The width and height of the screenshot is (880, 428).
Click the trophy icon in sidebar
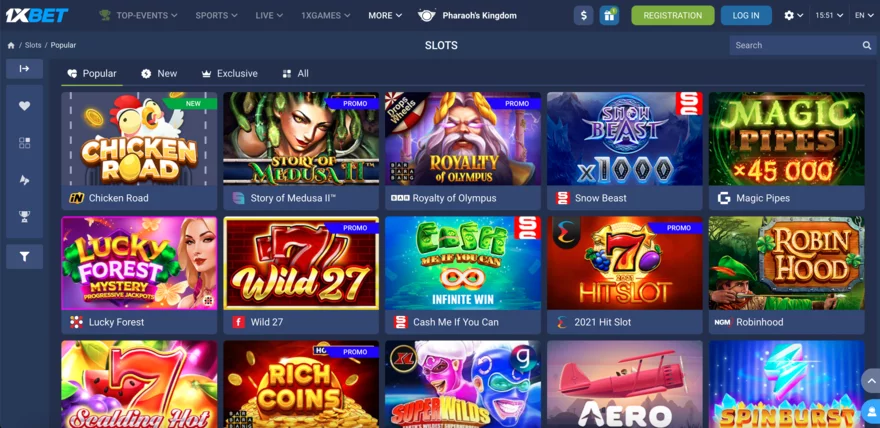(x=24, y=217)
